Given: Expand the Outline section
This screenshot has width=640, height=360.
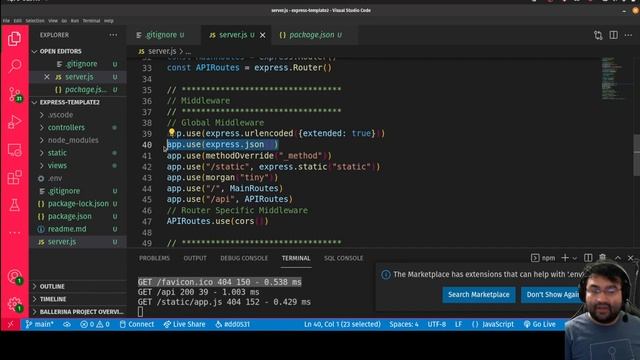Looking at the screenshot, I should pos(52,286).
